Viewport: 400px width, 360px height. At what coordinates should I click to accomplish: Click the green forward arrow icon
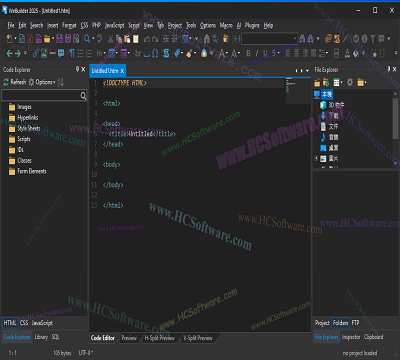click(x=18, y=53)
